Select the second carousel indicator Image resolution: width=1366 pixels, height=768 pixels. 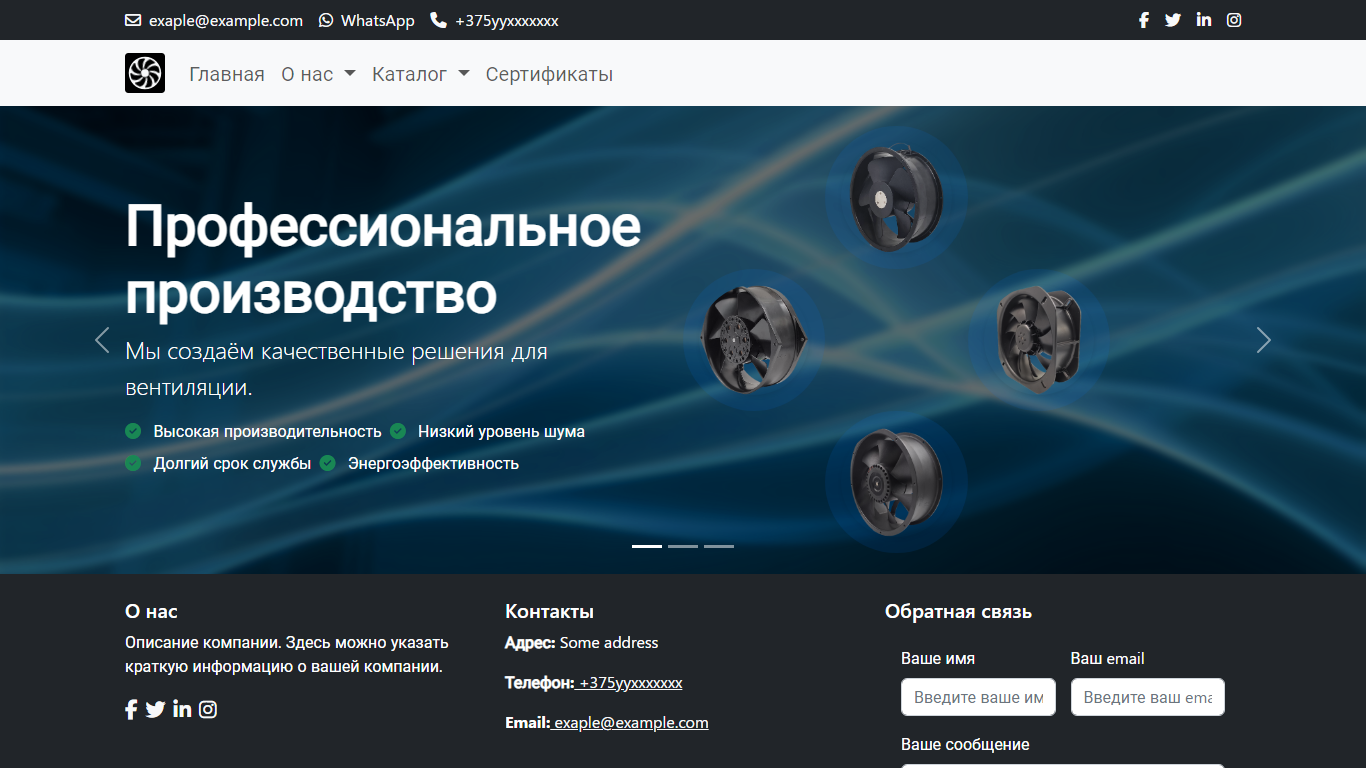click(683, 546)
